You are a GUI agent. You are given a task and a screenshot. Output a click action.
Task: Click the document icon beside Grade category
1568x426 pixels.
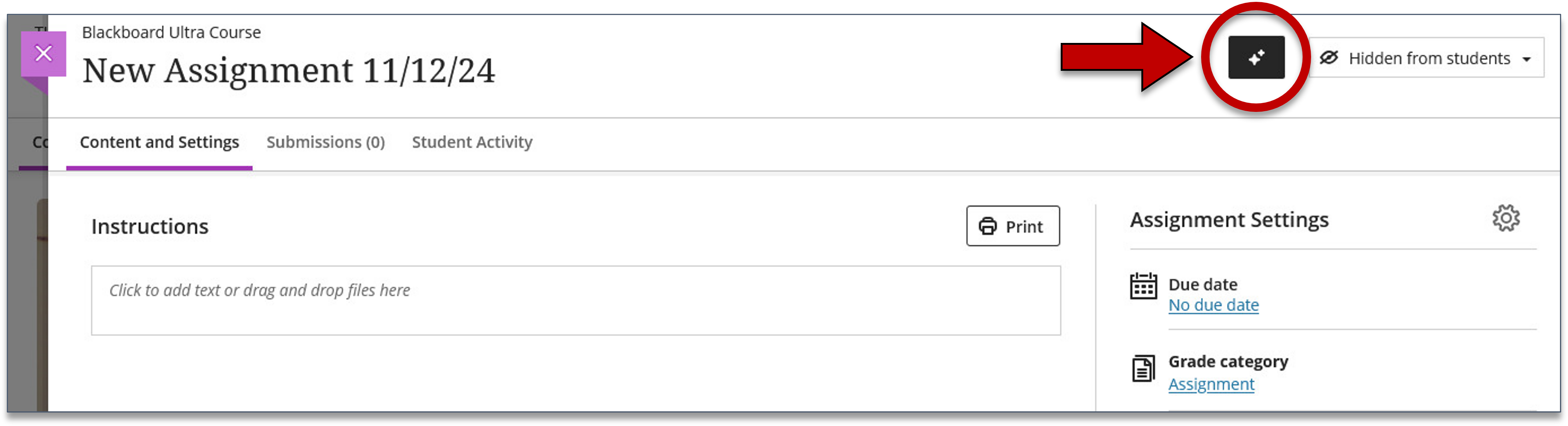[x=1143, y=369]
